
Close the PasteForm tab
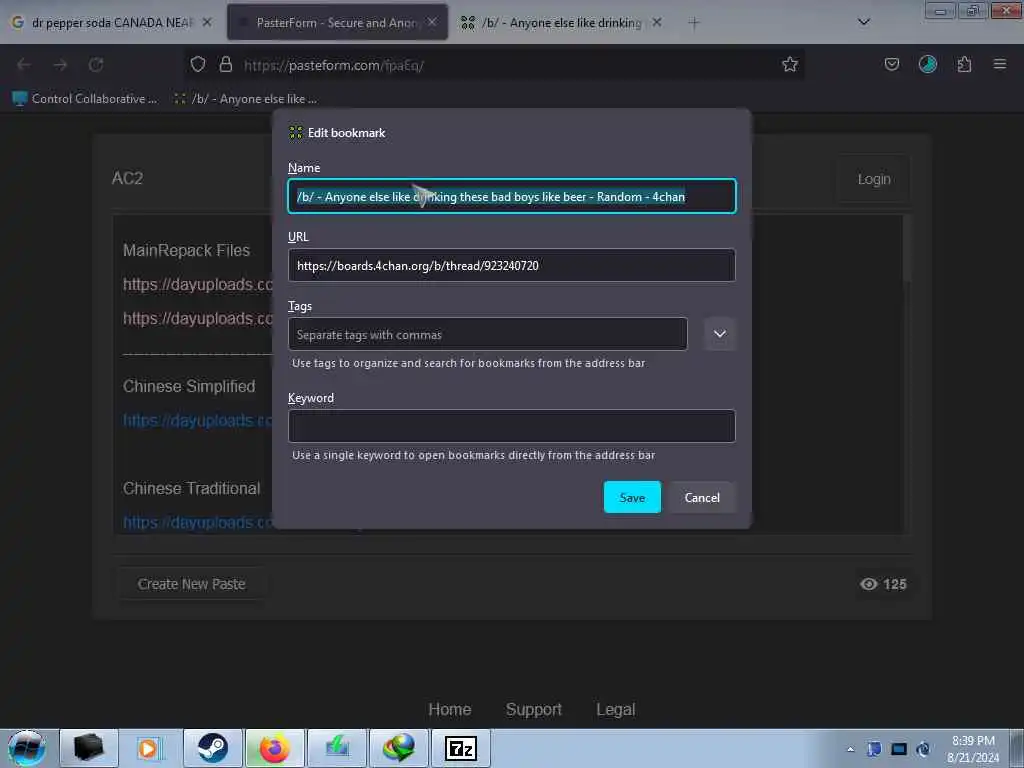(x=432, y=22)
